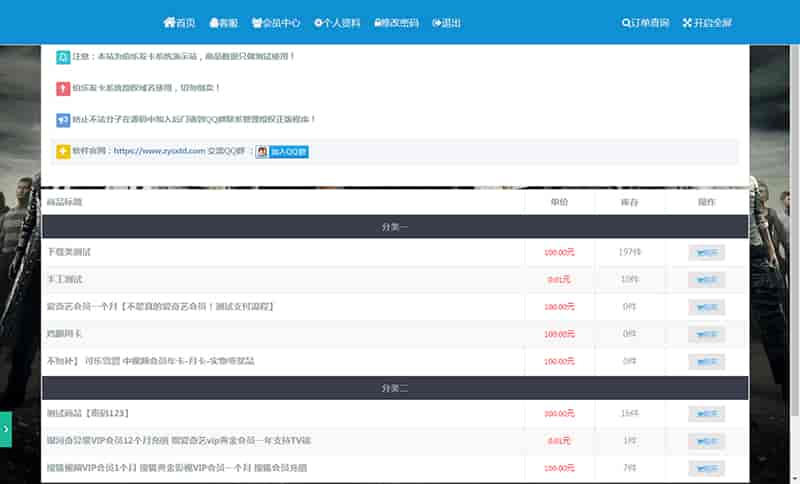
Task: Click the yellow icon on official-site line
Action: tap(63, 151)
